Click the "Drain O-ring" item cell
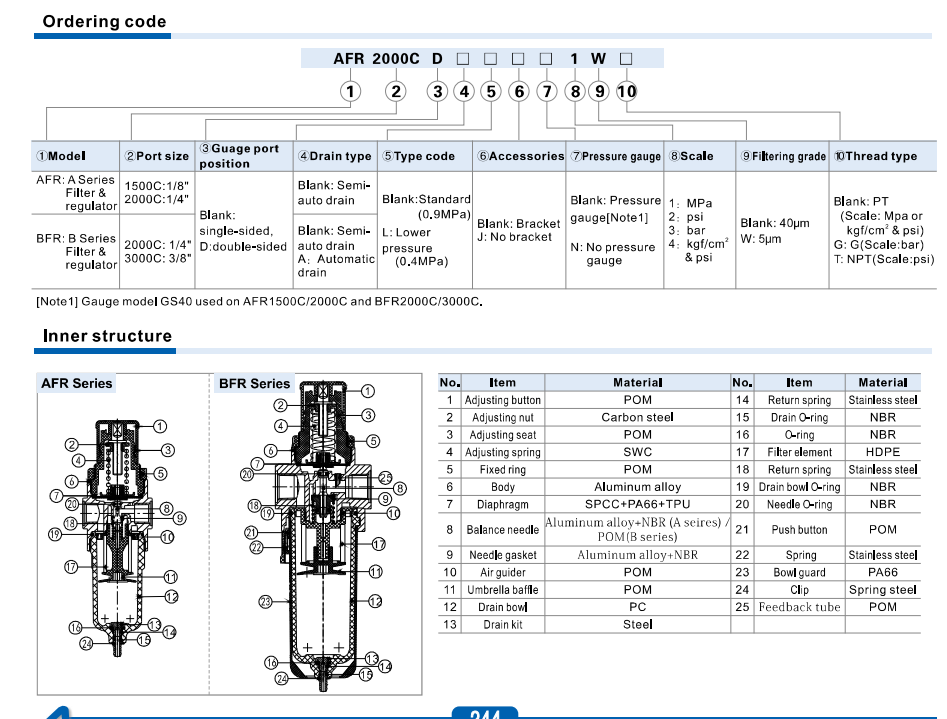Screen dimensions: 947x719 tap(799, 417)
